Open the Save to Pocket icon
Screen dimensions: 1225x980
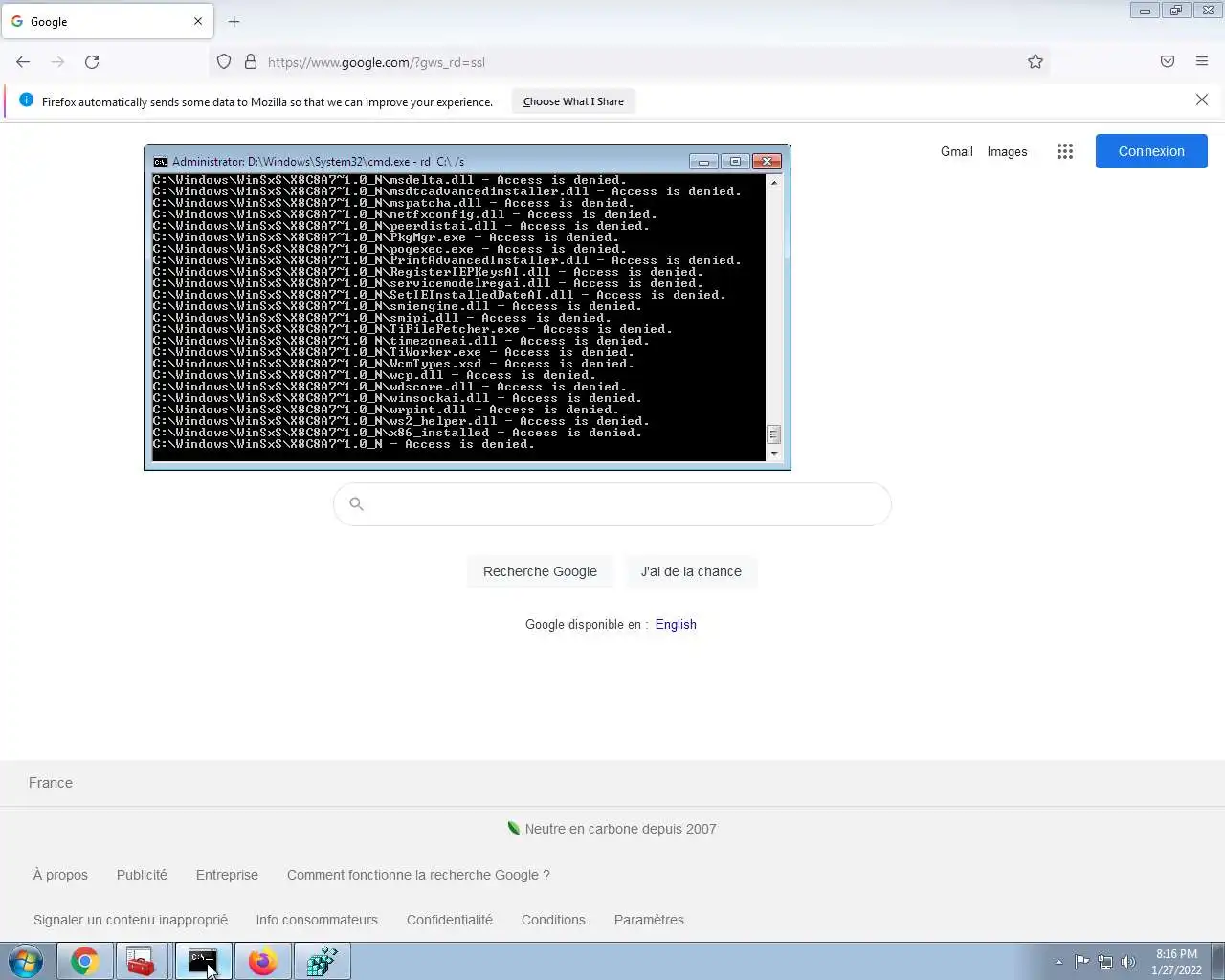[x=1168, y=62]
